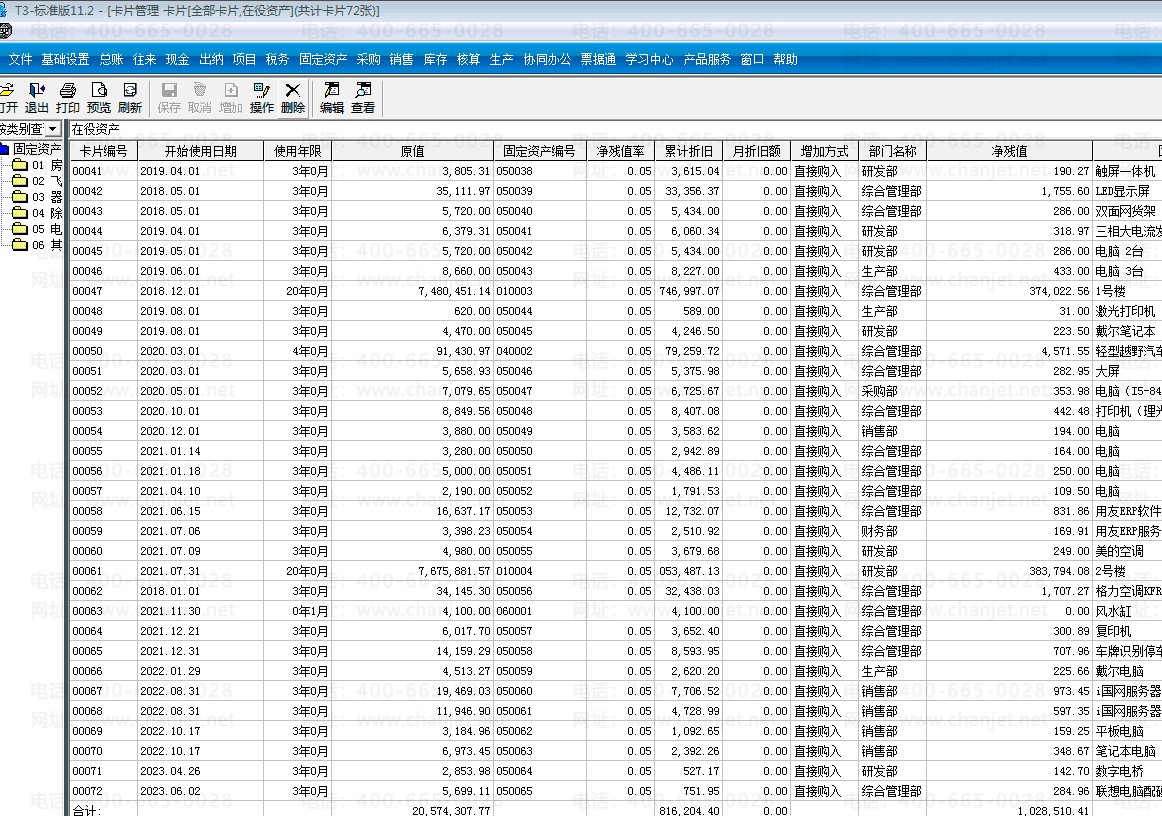Open the 窗口 menu

click(x=752, y=59)
